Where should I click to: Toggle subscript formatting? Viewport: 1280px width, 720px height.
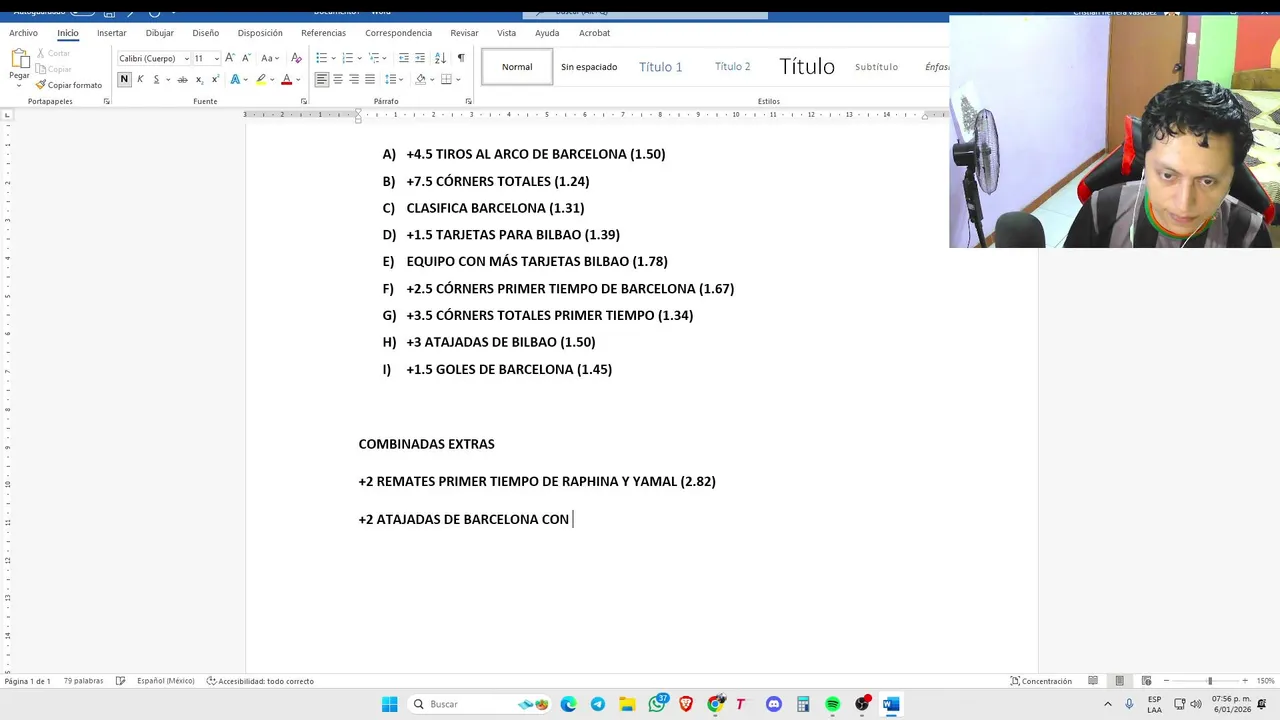199,79
